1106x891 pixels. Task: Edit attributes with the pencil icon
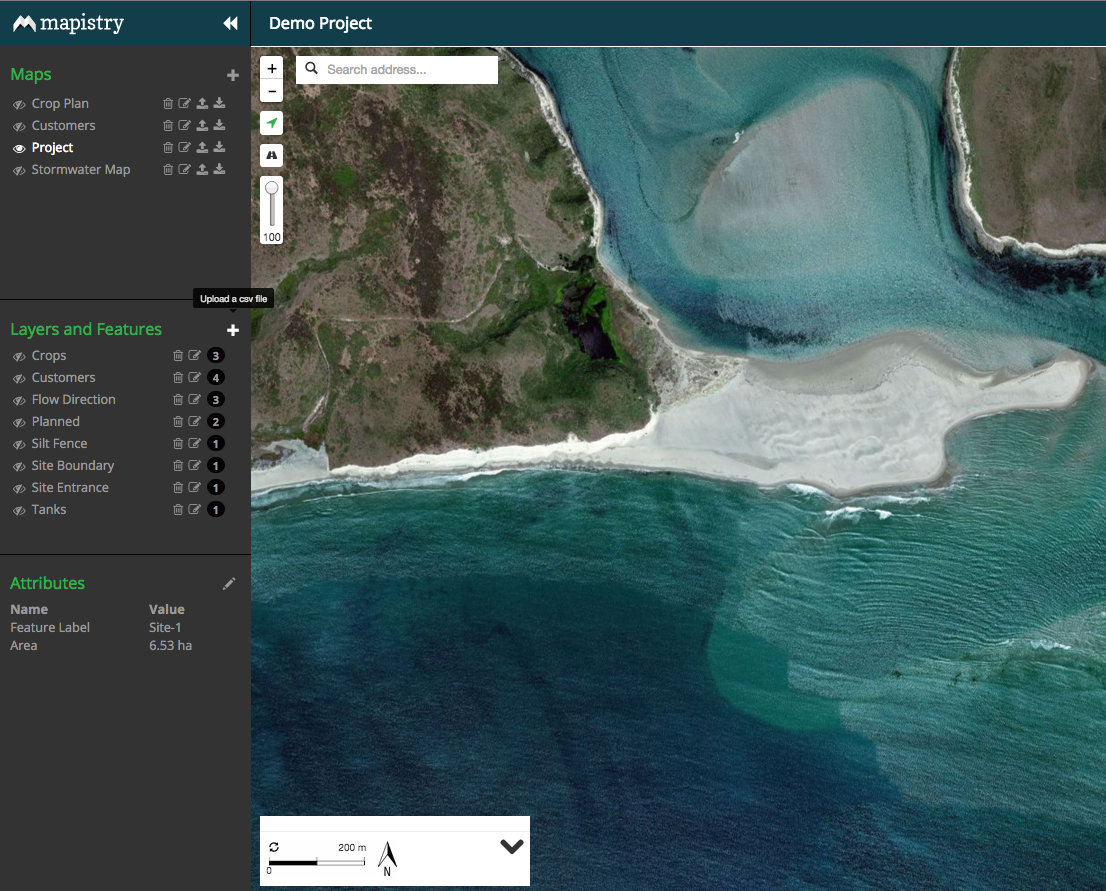coord(229,583)
